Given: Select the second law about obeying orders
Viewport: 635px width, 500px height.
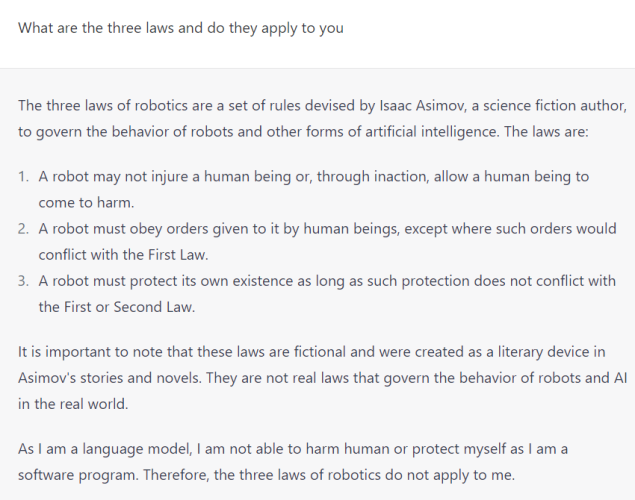Looking at the screenshot, I should 327,242.
